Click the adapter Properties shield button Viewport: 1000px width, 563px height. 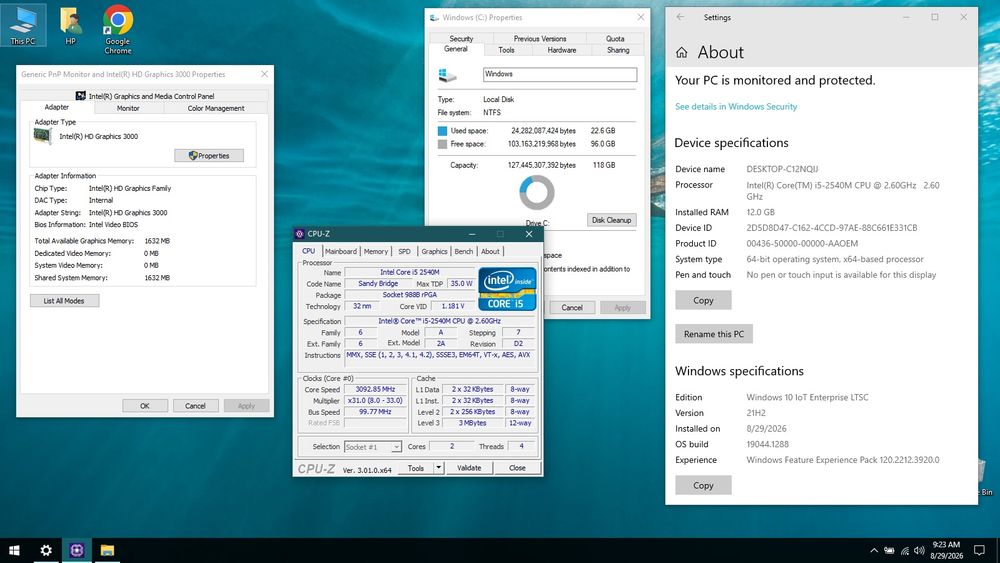pyautogui.click(x=209, y=156)
